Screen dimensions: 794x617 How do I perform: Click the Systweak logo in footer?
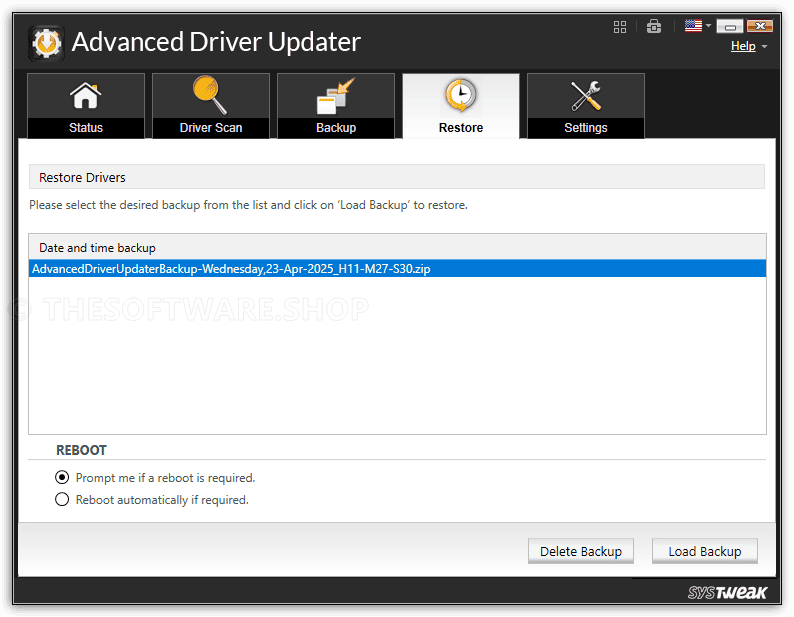[x=727, y=592]
